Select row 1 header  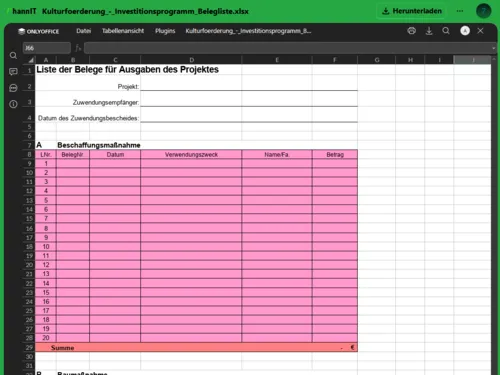(x=29, y=70)
